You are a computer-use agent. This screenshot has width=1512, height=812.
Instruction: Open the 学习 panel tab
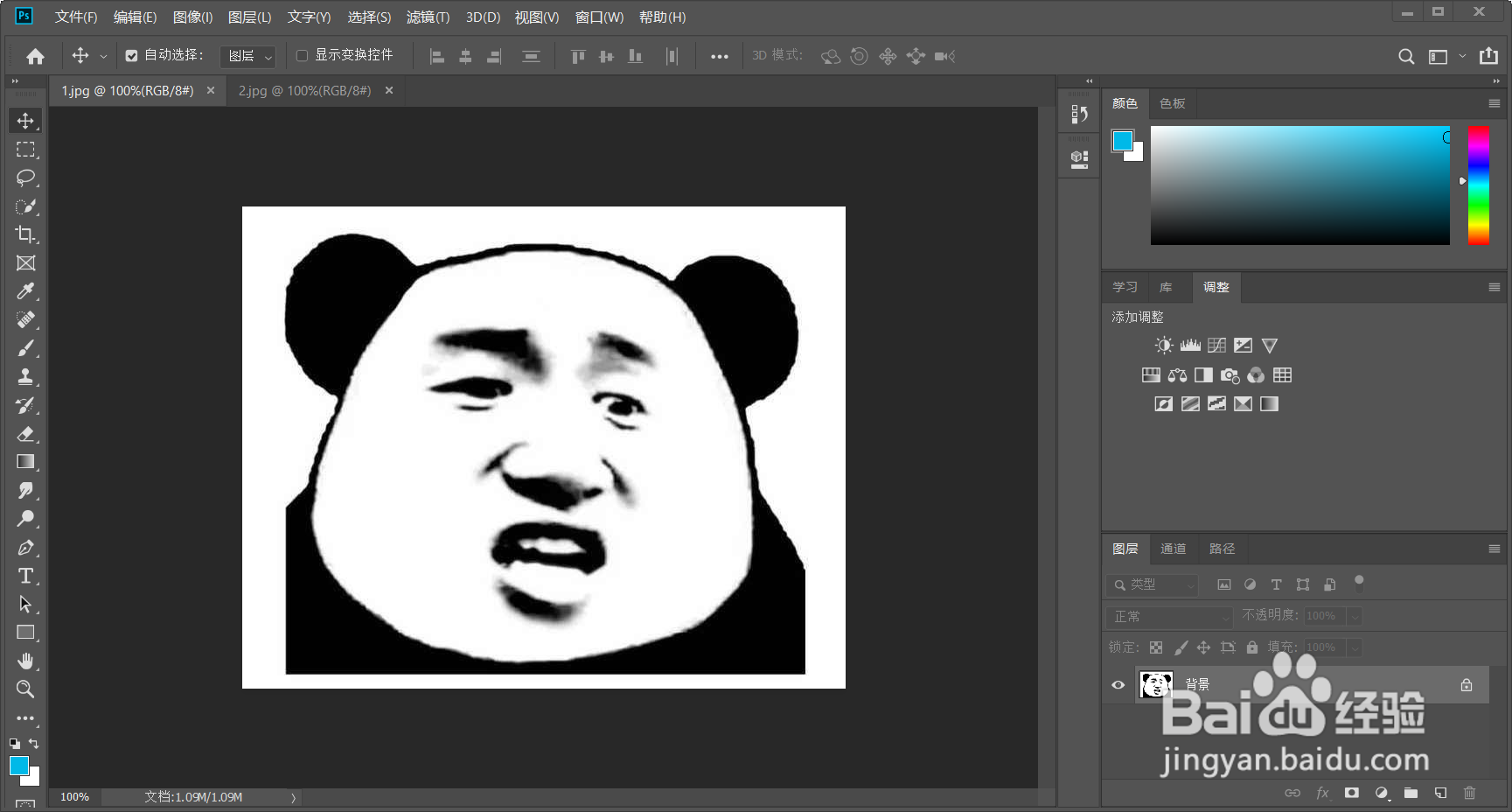[x=1125, y=287]
